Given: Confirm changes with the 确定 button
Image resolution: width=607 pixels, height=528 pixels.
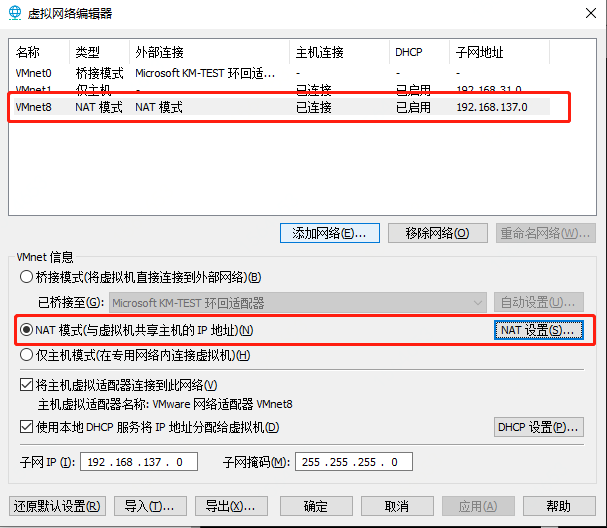Looking at the screenshot, I should tap(315, 506).
